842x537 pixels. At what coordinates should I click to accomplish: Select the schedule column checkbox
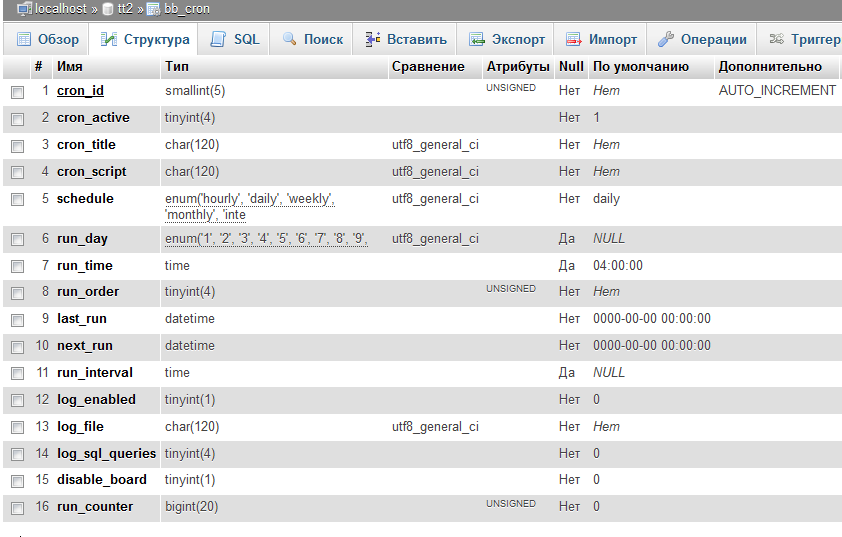[17, 199]
